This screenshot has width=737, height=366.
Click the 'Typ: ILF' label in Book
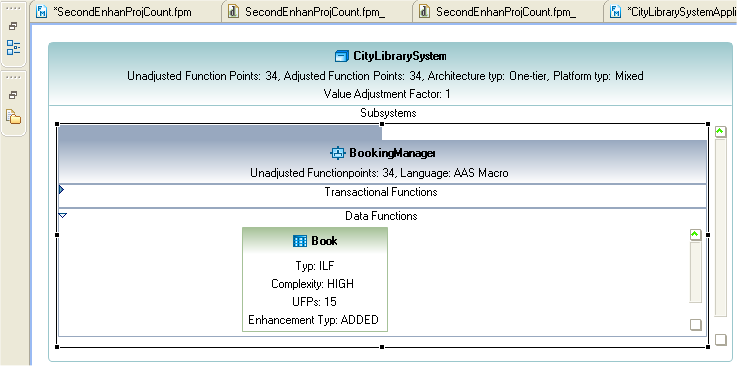tap(315, 266)
